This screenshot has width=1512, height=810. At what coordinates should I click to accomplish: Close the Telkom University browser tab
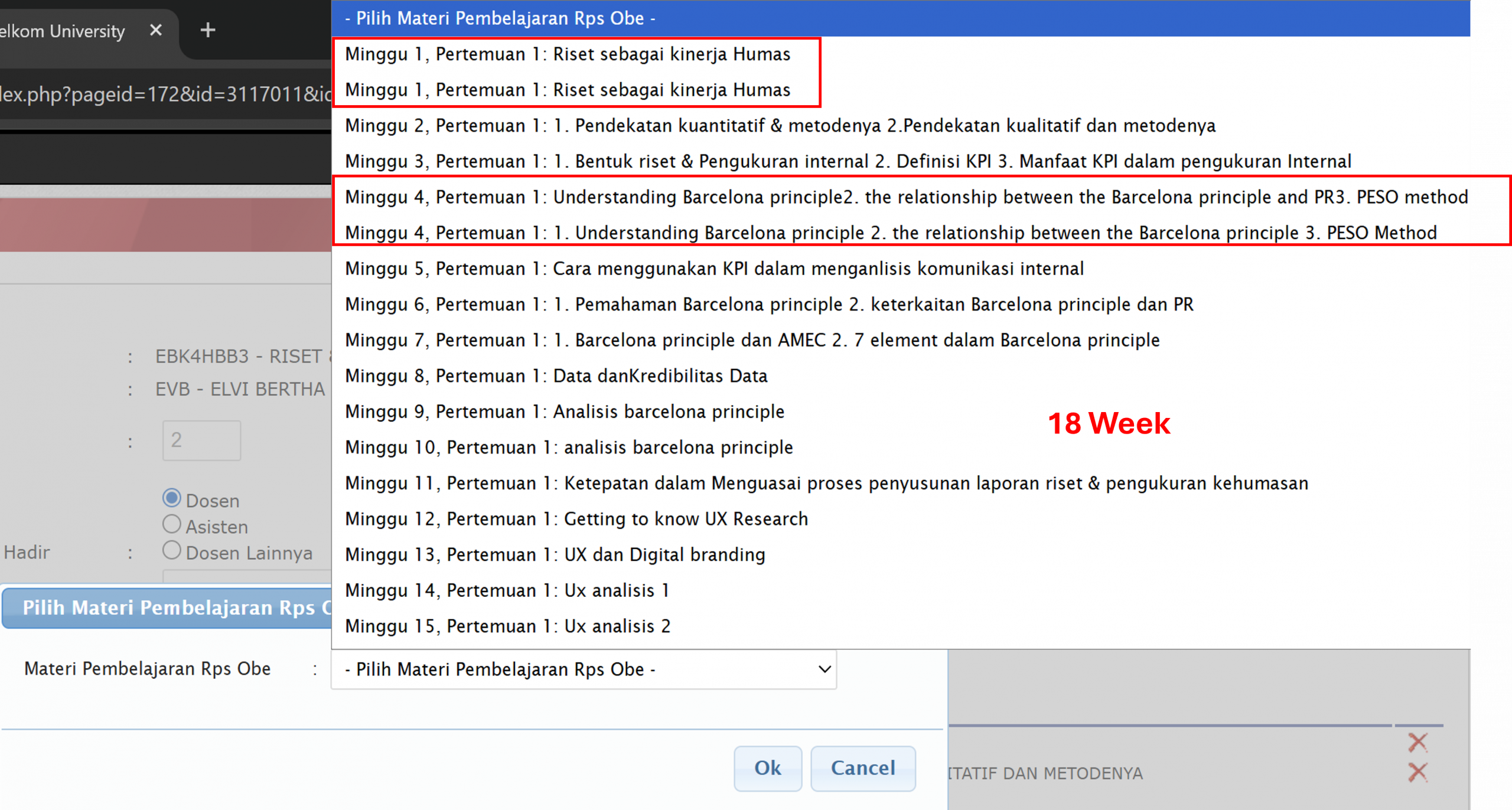[x=156, y=30]
